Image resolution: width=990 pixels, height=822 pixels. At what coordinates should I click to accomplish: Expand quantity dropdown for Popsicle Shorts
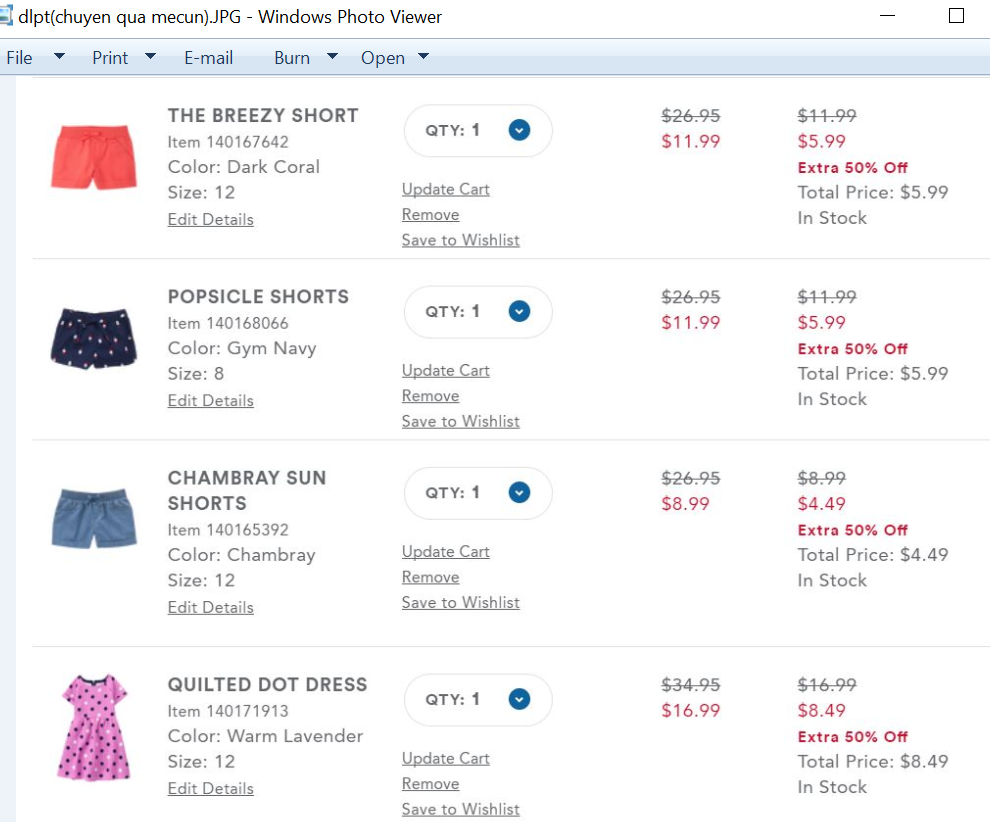(x=518, y=311)
